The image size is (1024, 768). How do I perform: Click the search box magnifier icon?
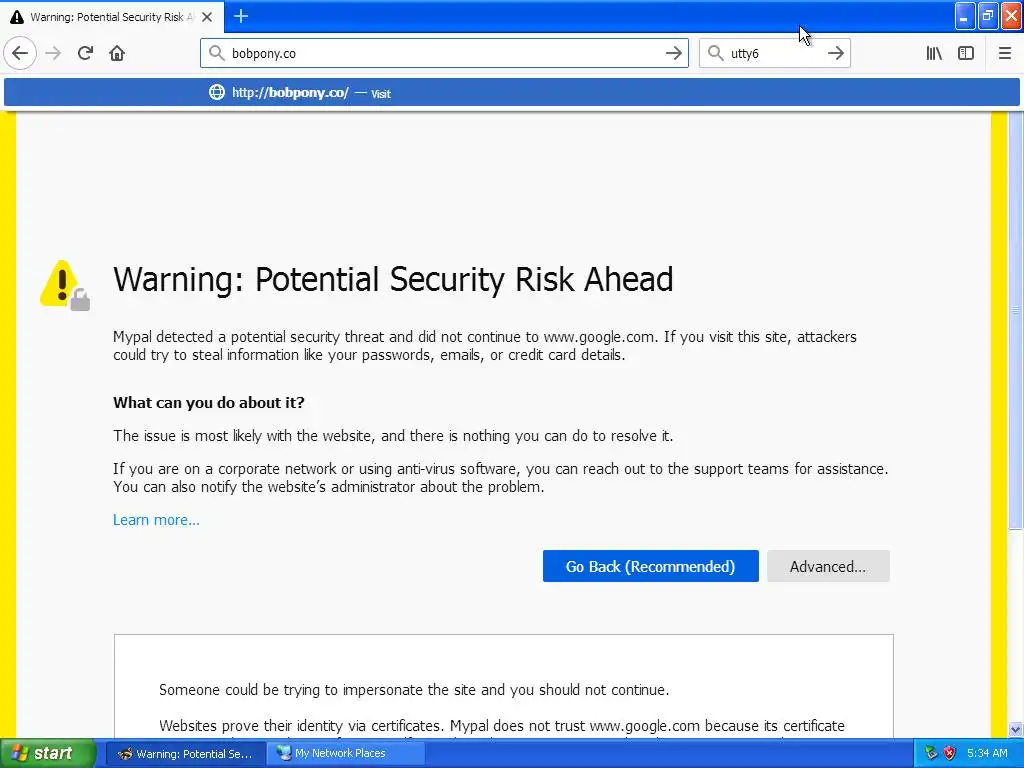point(716,53)
